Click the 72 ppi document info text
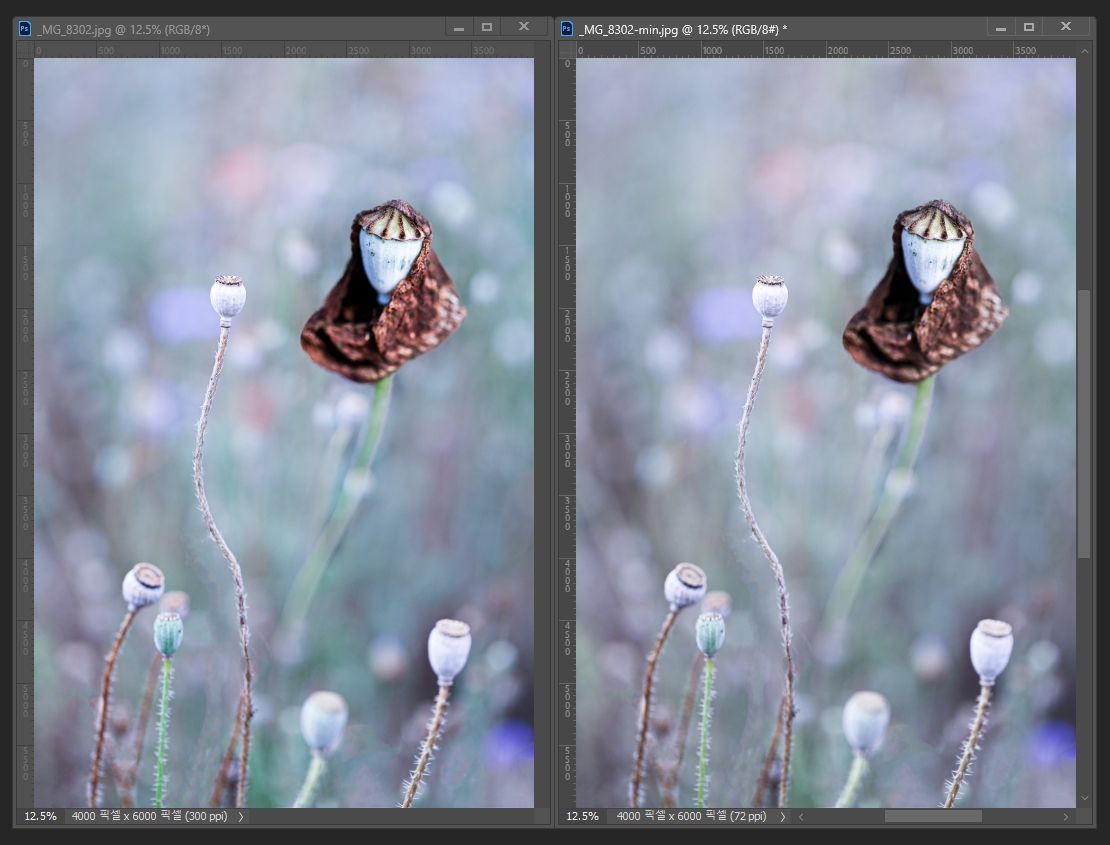This screenshot has height=845, width=1110. (692, 816)
